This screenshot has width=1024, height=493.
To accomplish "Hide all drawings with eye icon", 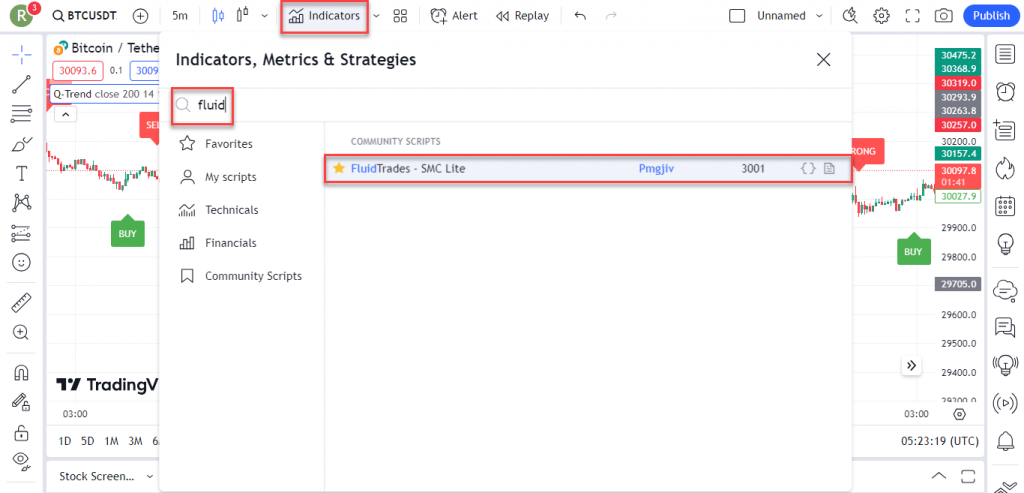I will coord(22,461).
